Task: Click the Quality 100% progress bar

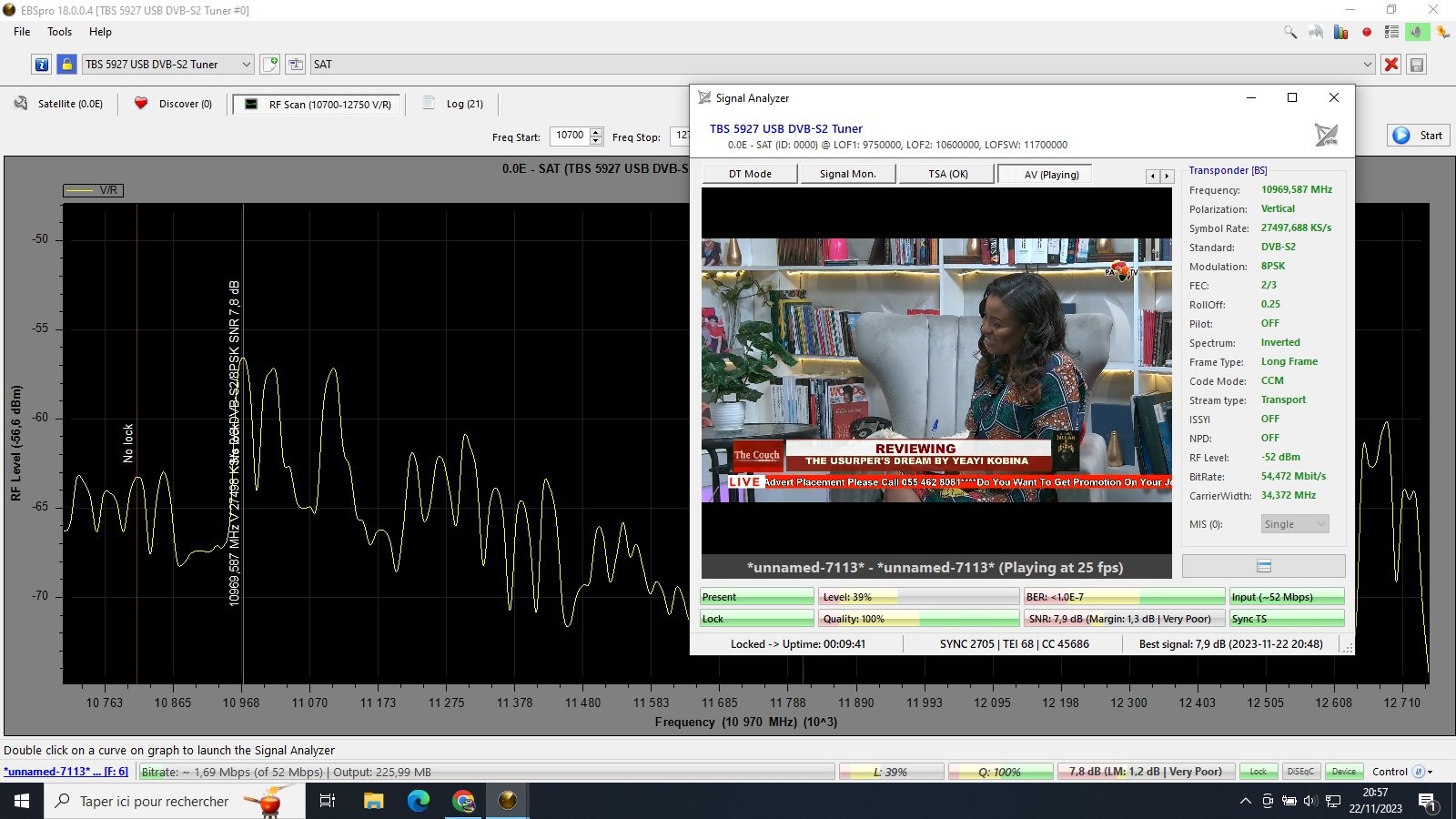Action: (x=918, y=619)
